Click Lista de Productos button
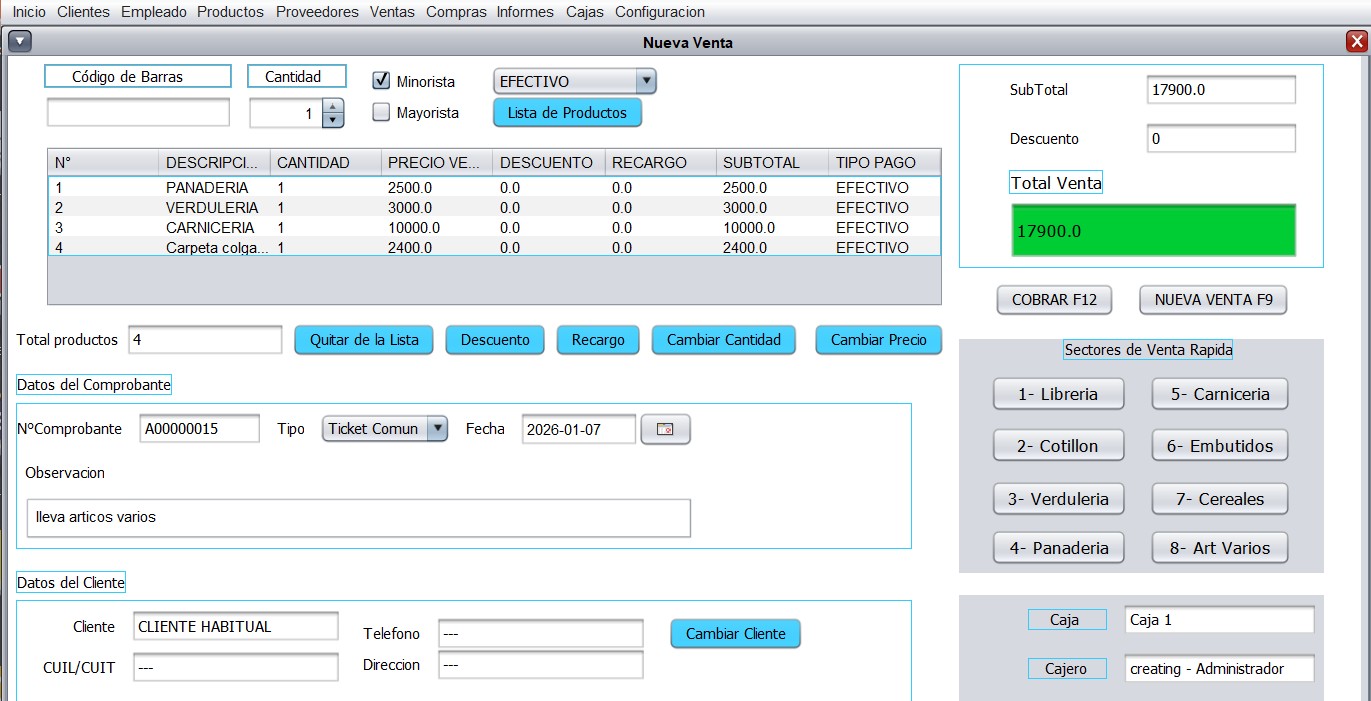This screenshot has height=701, width=1371. (567, 113)
